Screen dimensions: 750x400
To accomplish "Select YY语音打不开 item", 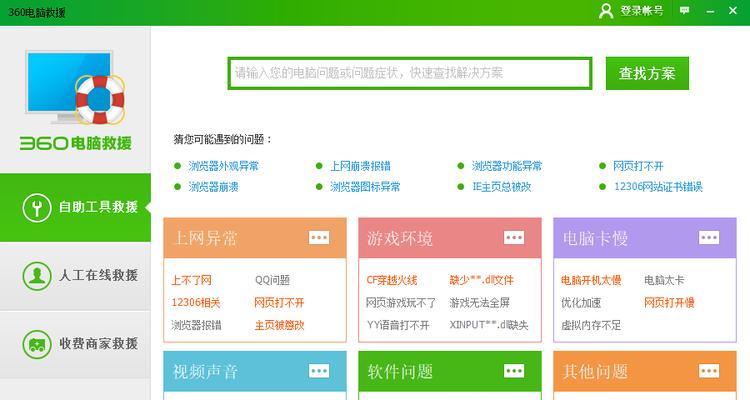I will tap(398, 325).
